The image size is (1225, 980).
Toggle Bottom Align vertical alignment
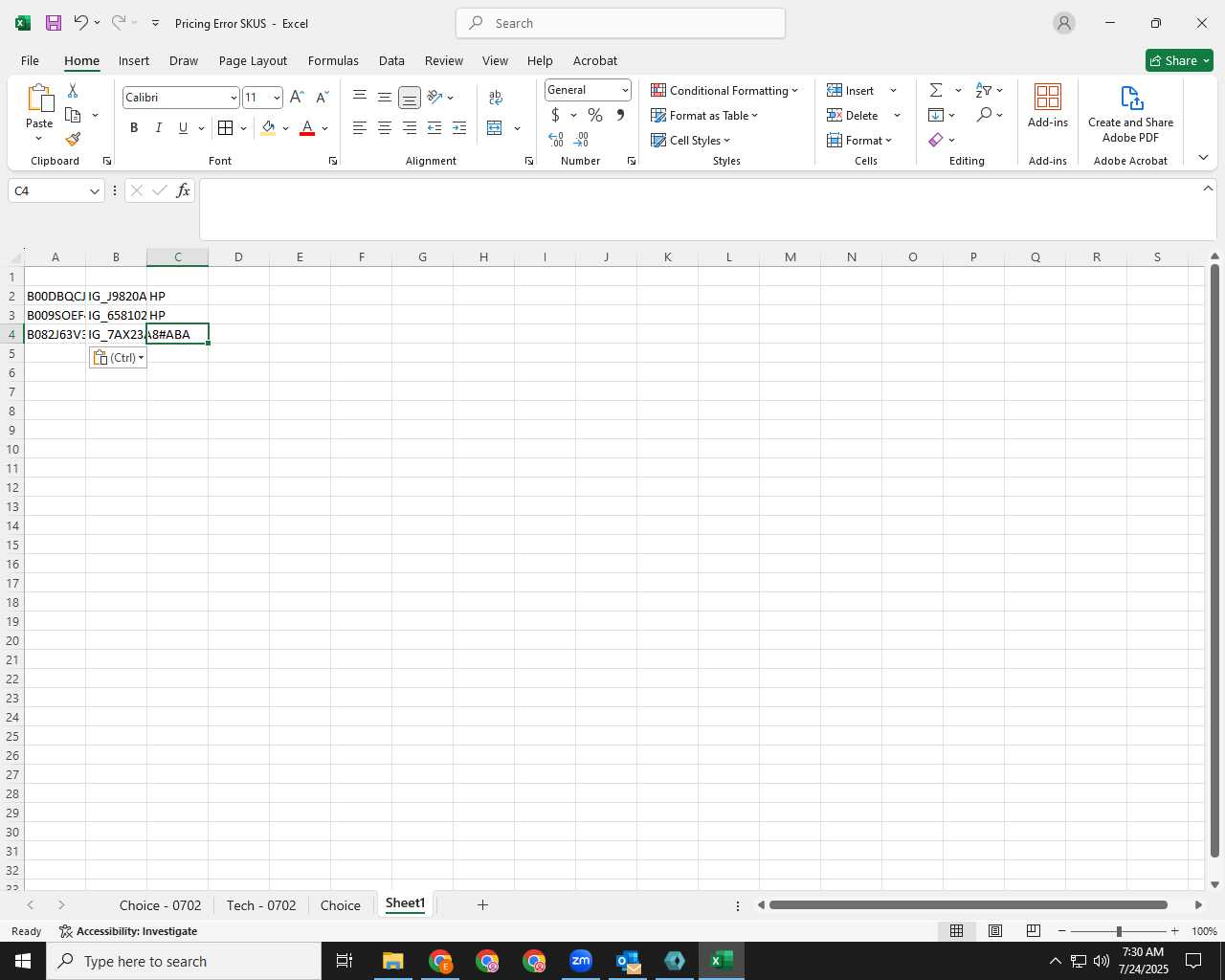point(410,97)
